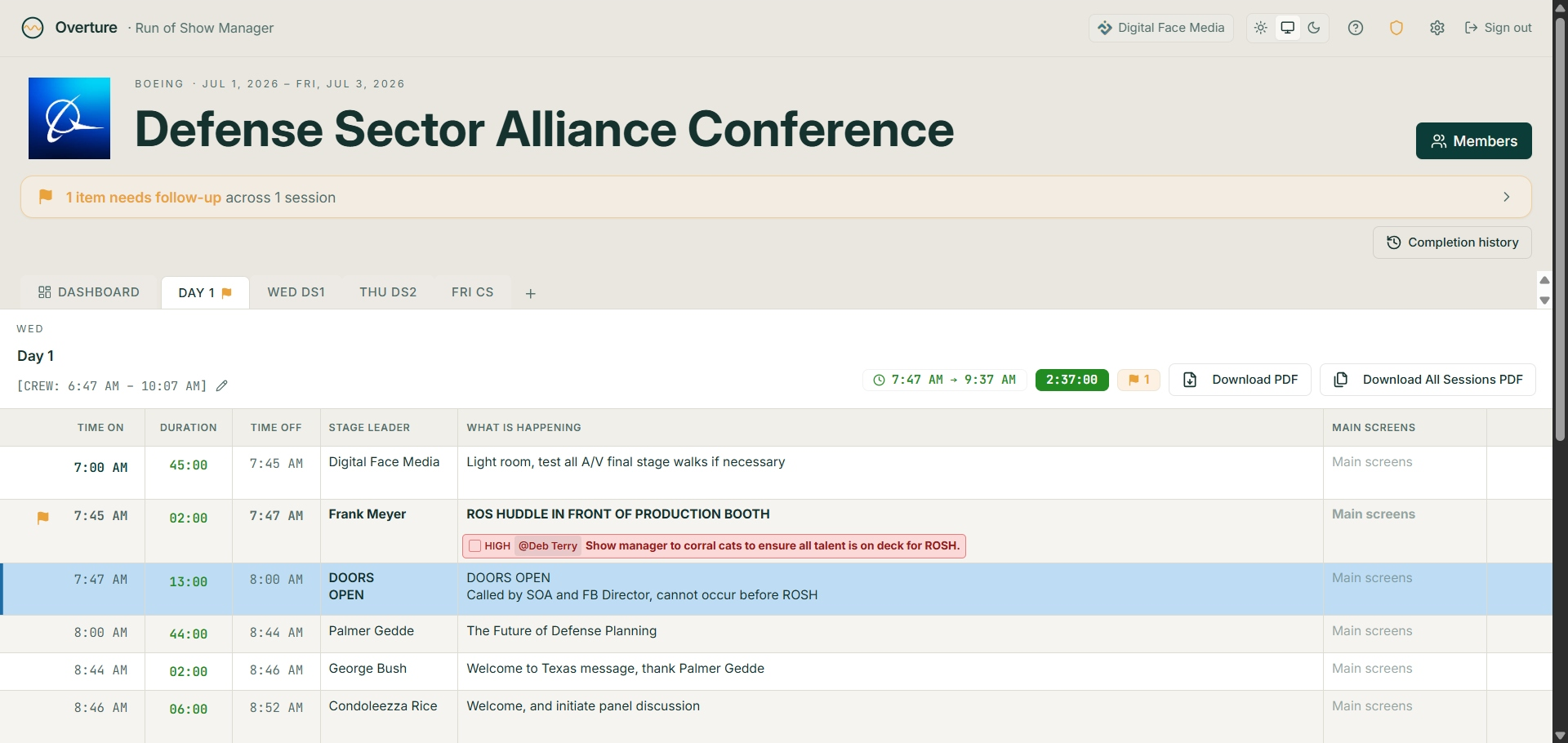The height and width of the screenshot is (743, 1568).
Task: Switch to the THU DS2 tab
Action: coord(388,292)
